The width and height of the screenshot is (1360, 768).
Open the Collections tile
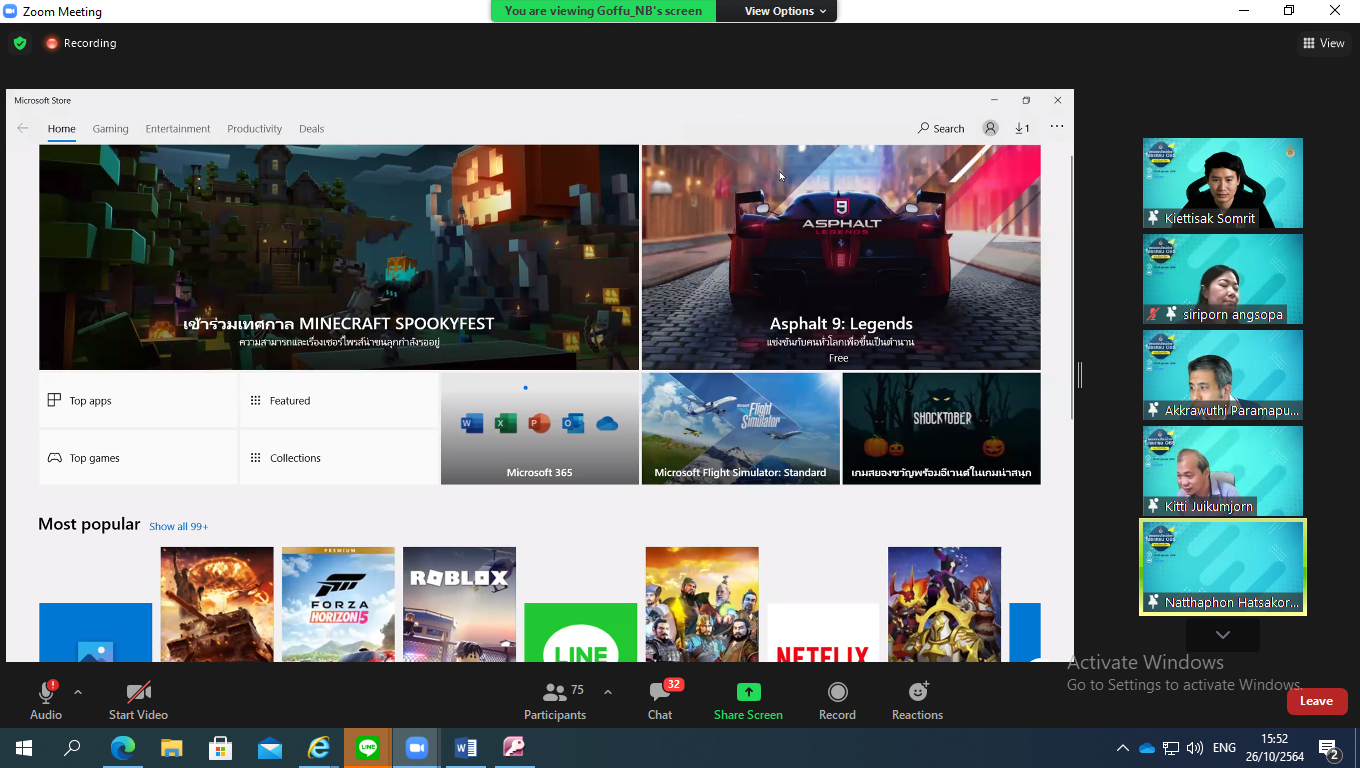(x=339, y=457)
